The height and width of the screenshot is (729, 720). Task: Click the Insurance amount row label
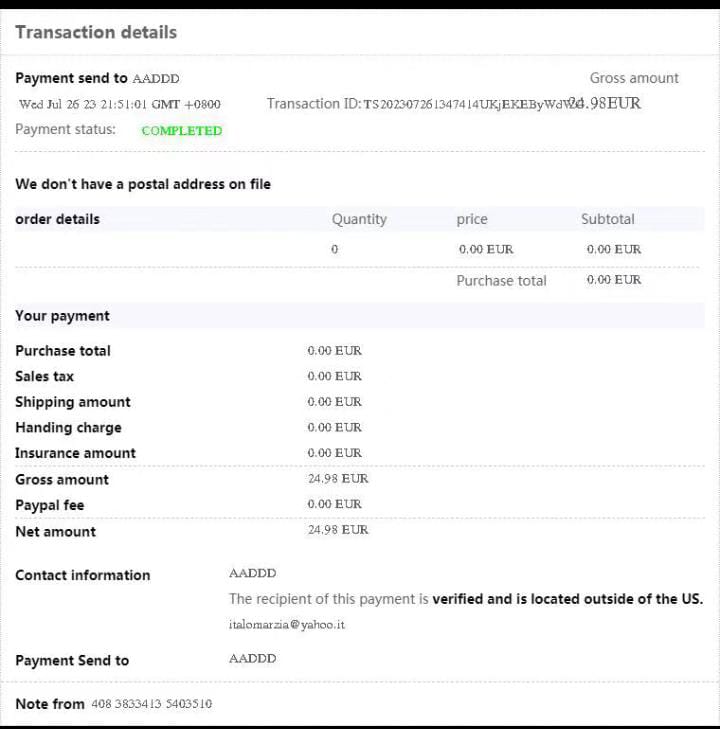click(x=75, y=453)
